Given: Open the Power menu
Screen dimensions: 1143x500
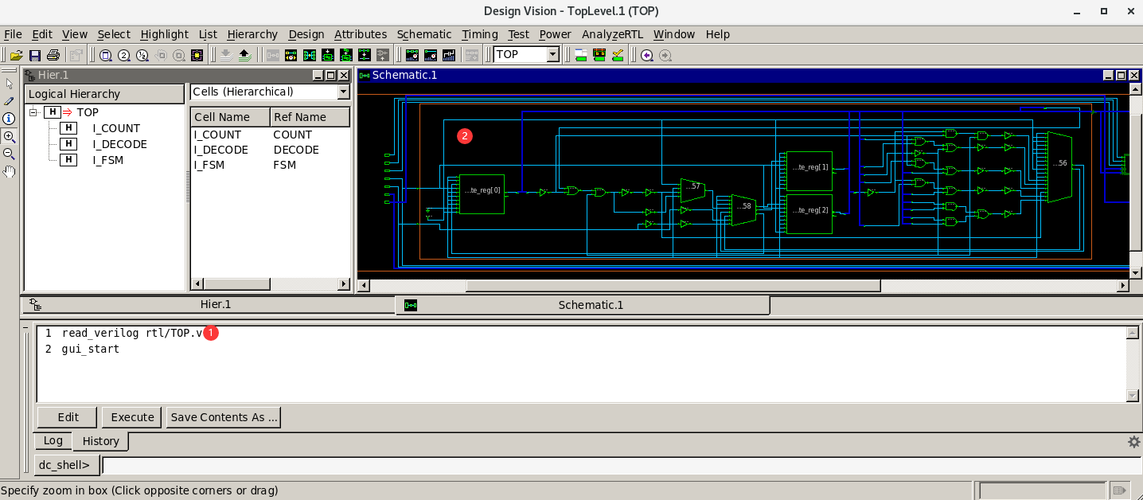Looking at the screenshot, I should coord(555,34).
